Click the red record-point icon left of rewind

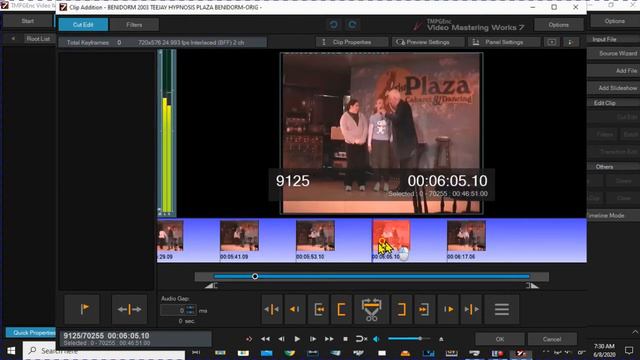pos(249,339)
